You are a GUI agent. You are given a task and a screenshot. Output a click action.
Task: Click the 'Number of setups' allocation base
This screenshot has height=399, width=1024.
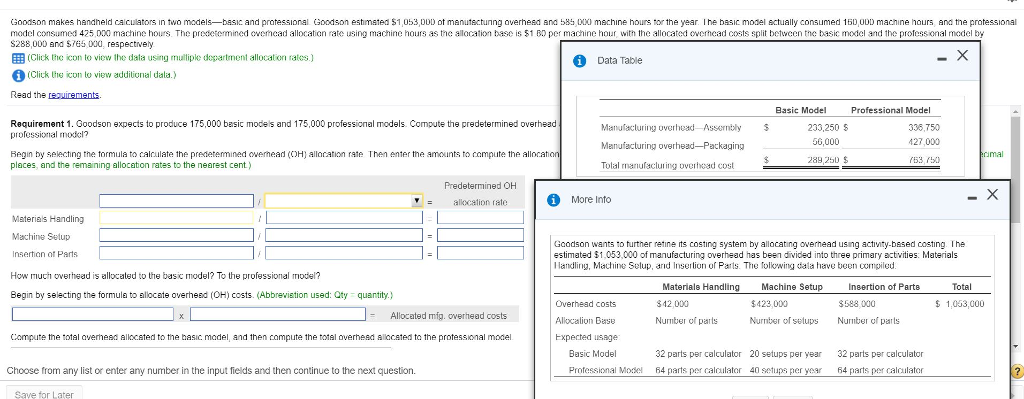pos(784,321)
